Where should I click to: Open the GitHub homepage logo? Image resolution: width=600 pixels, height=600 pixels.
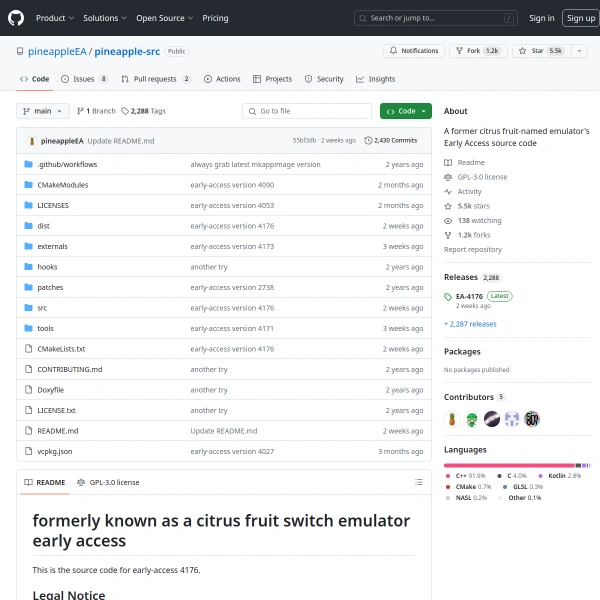pos(16,18)
